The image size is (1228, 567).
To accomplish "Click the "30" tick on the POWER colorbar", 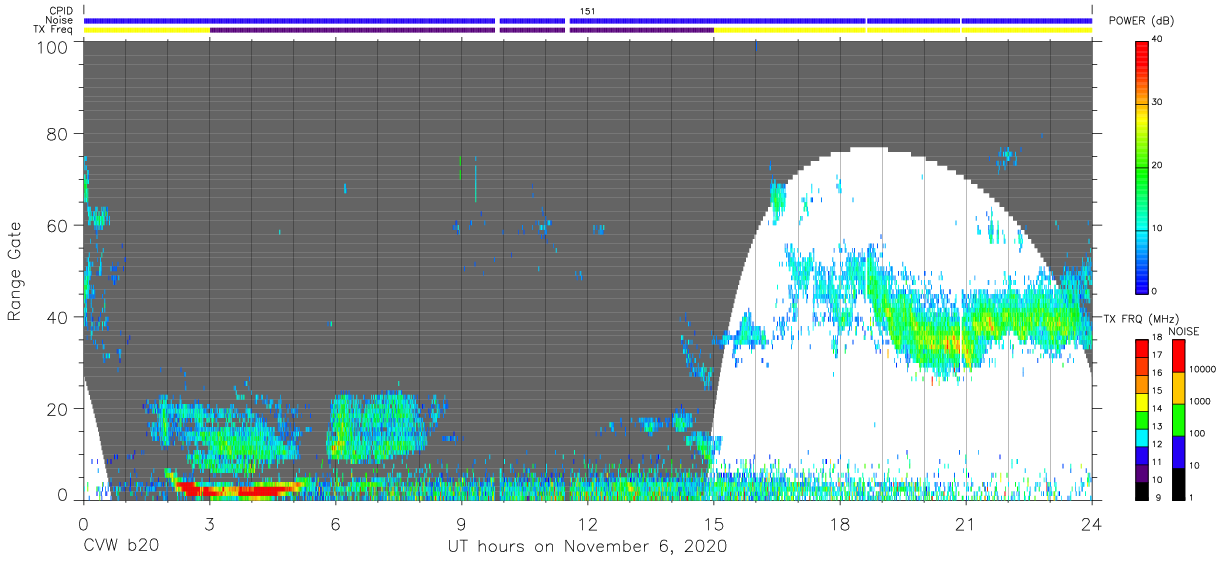I will click(x=1158, y=102).
